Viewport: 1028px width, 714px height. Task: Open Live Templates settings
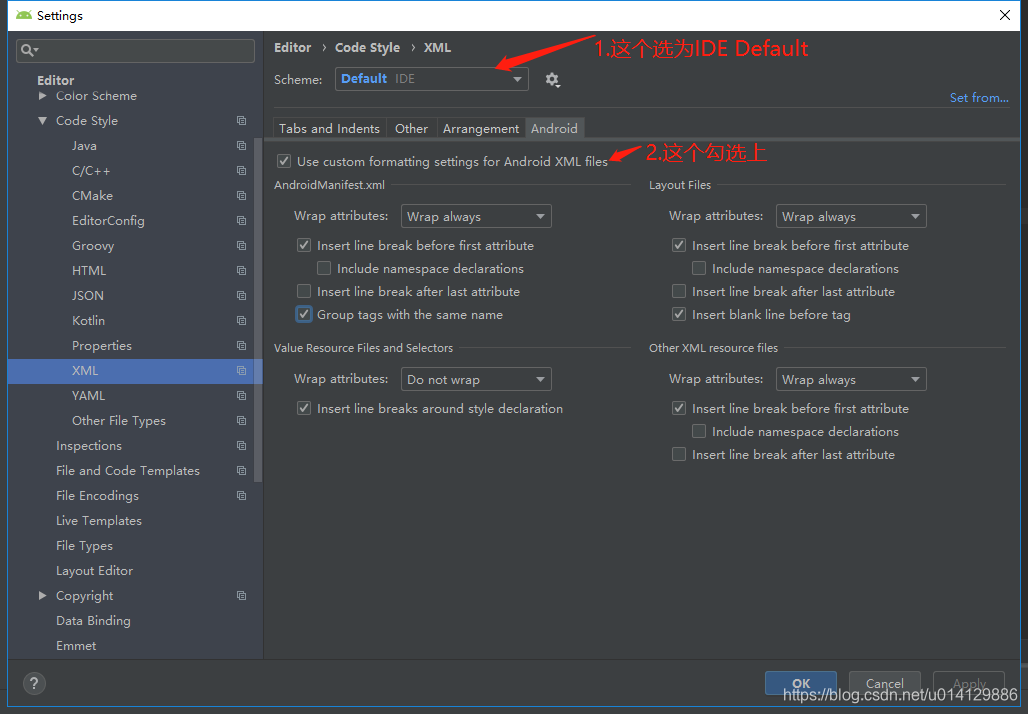tap(99, 521)
